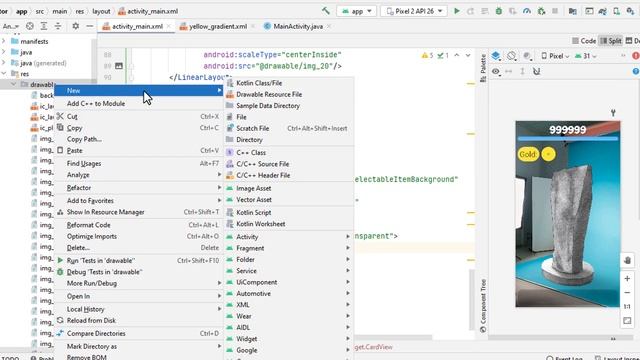640x360 pixels.
Task: Select Image Asset from the New submenu
Action: [x=289, y=188]
